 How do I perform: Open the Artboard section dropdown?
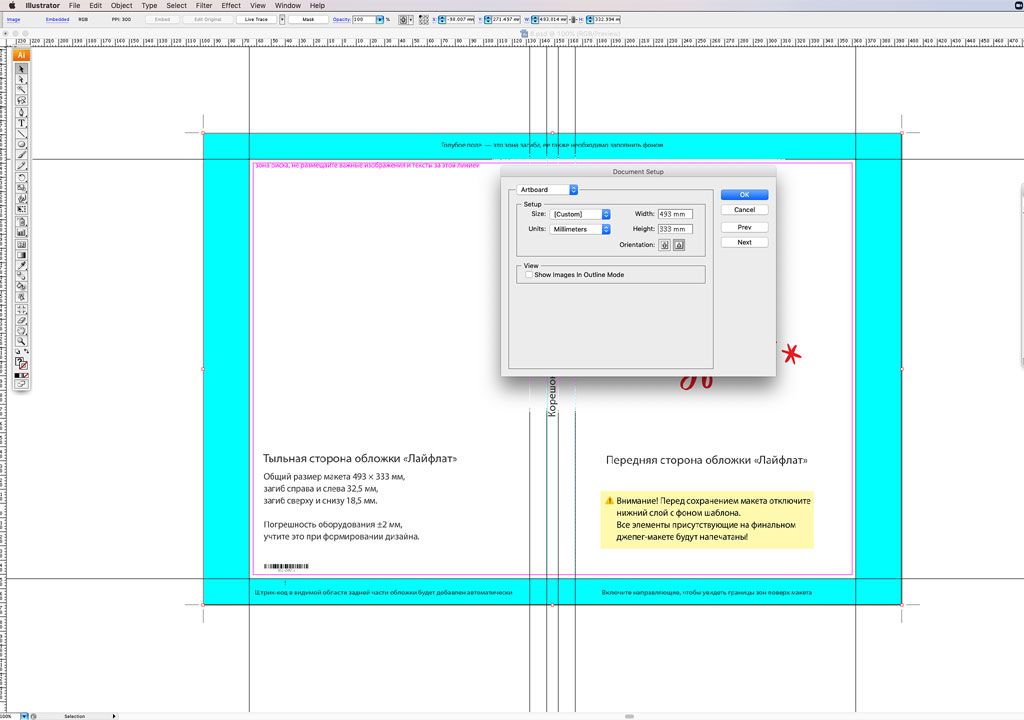(547, 189)
